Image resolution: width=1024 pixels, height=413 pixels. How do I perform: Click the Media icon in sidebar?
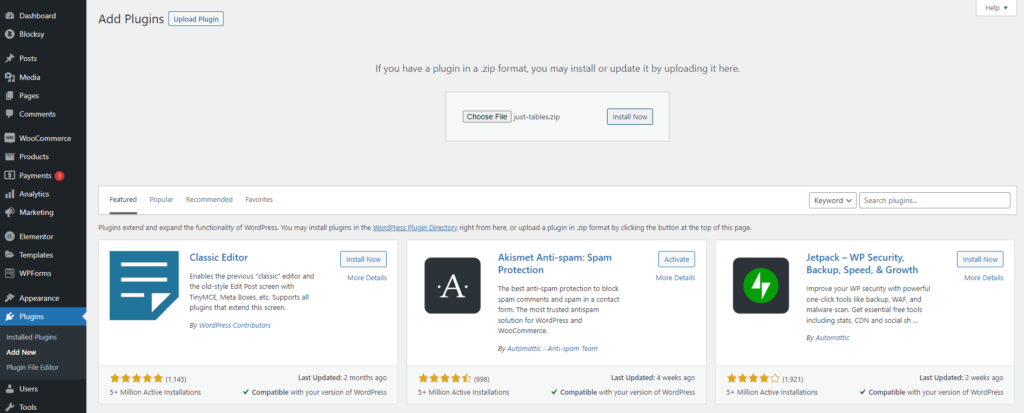pos(9,77)
